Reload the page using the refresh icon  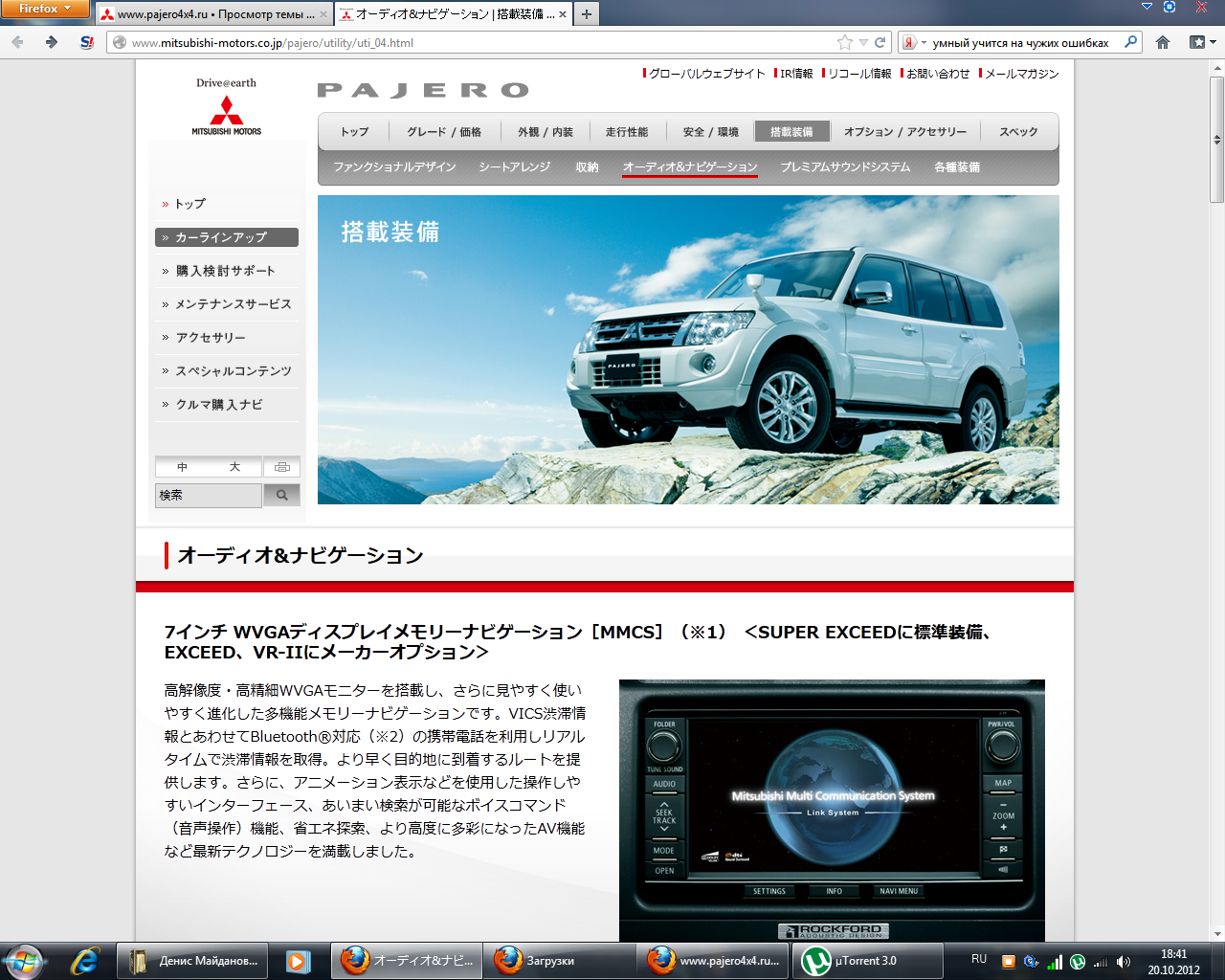(x=880, y=42)
